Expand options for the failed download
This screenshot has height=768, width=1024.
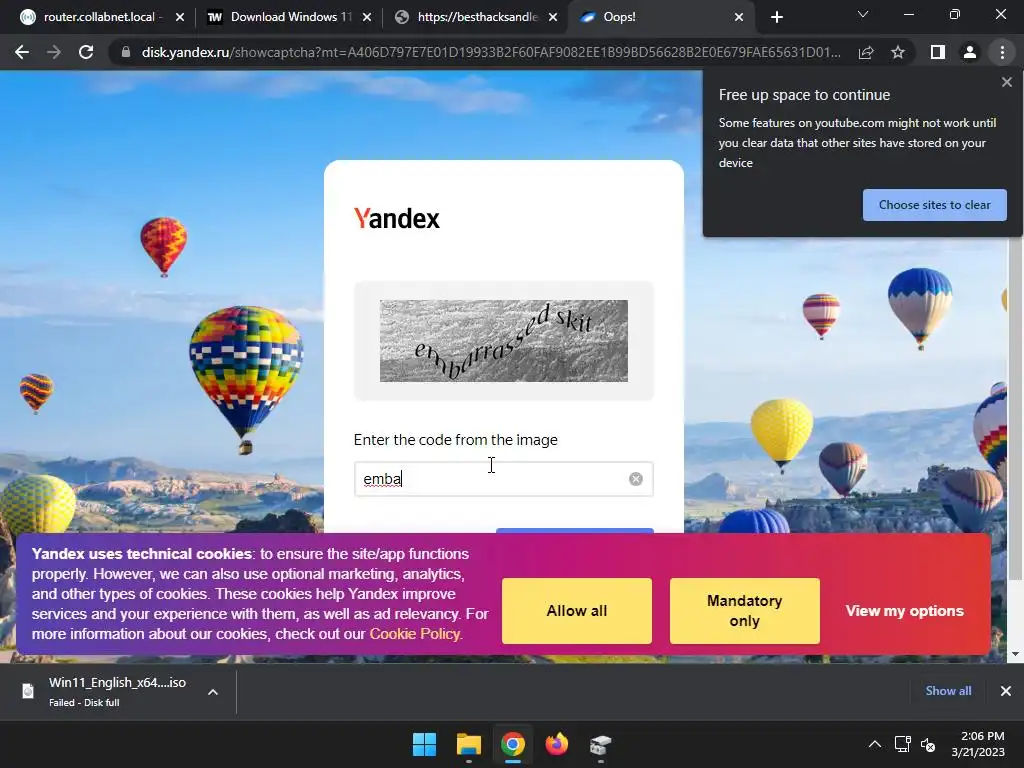[213, 692]
